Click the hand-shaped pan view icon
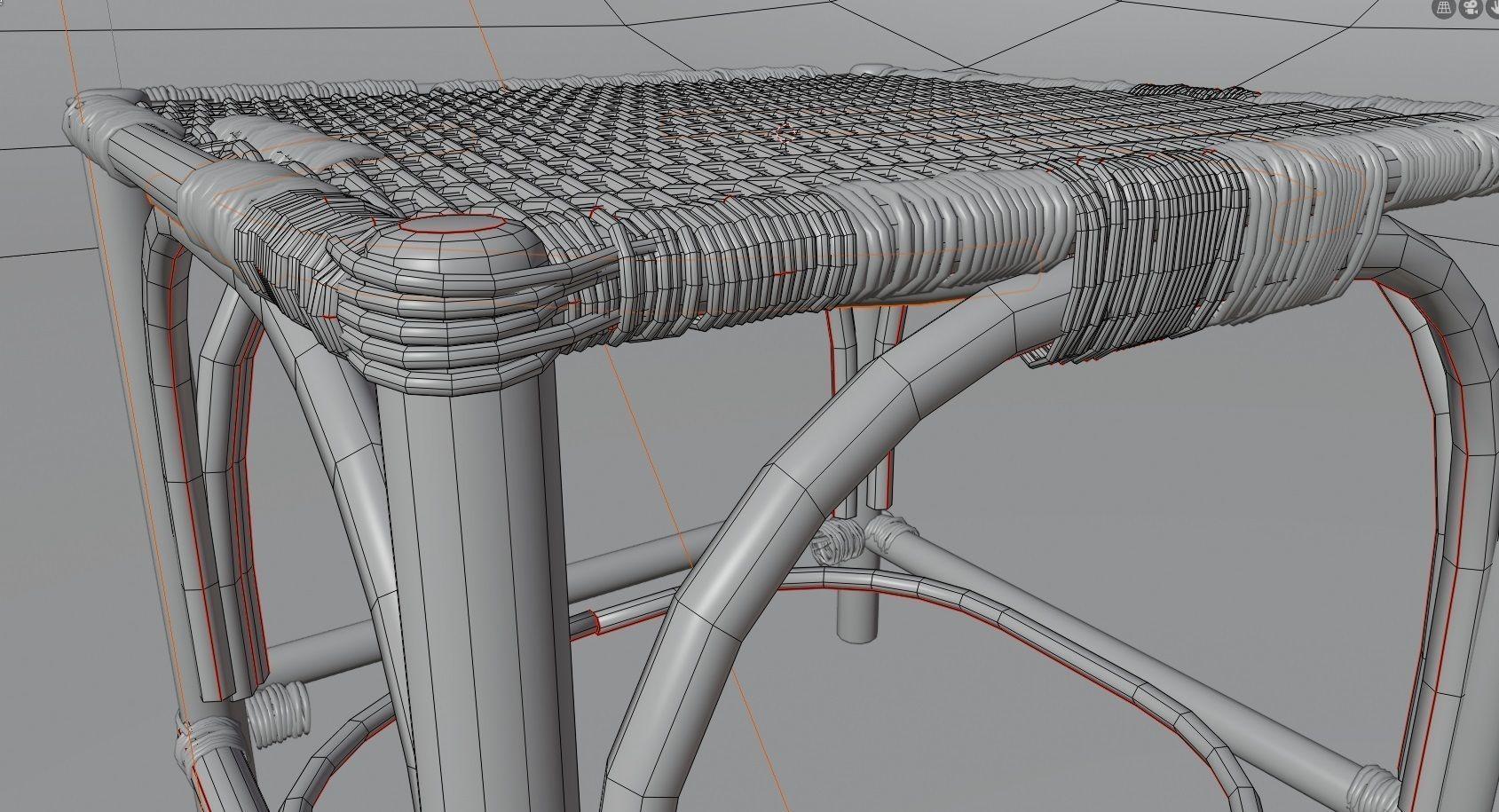1499x812 pixels. coord(1491,8)
